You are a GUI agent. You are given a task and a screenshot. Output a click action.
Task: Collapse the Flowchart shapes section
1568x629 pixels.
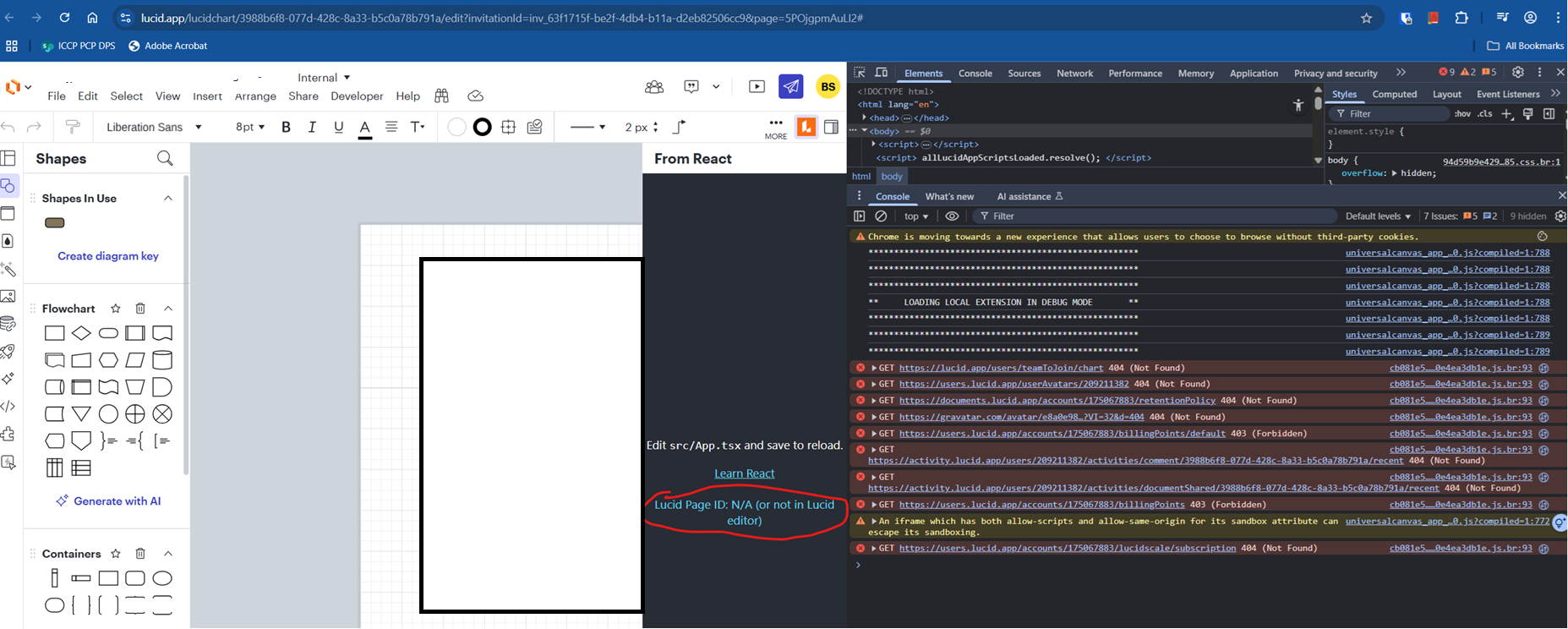(168, 309)
